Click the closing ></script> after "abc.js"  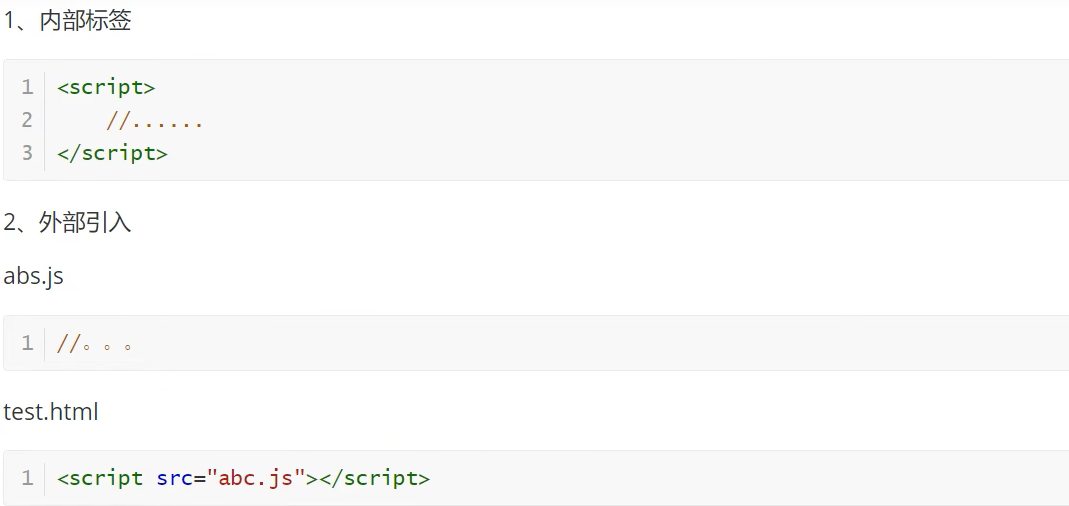click(368, 478)
